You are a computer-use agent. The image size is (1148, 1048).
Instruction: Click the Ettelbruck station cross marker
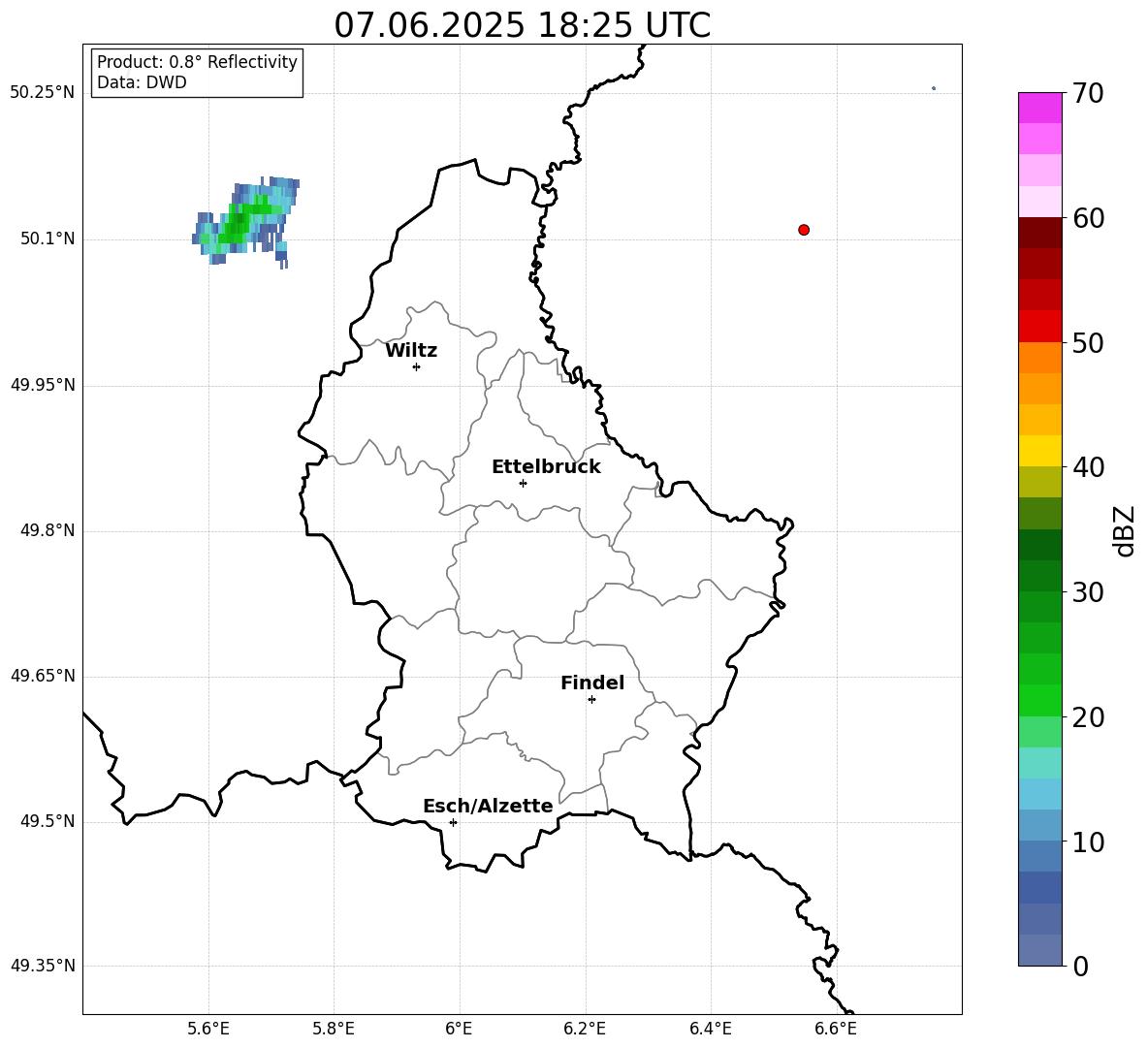[523, 483]
